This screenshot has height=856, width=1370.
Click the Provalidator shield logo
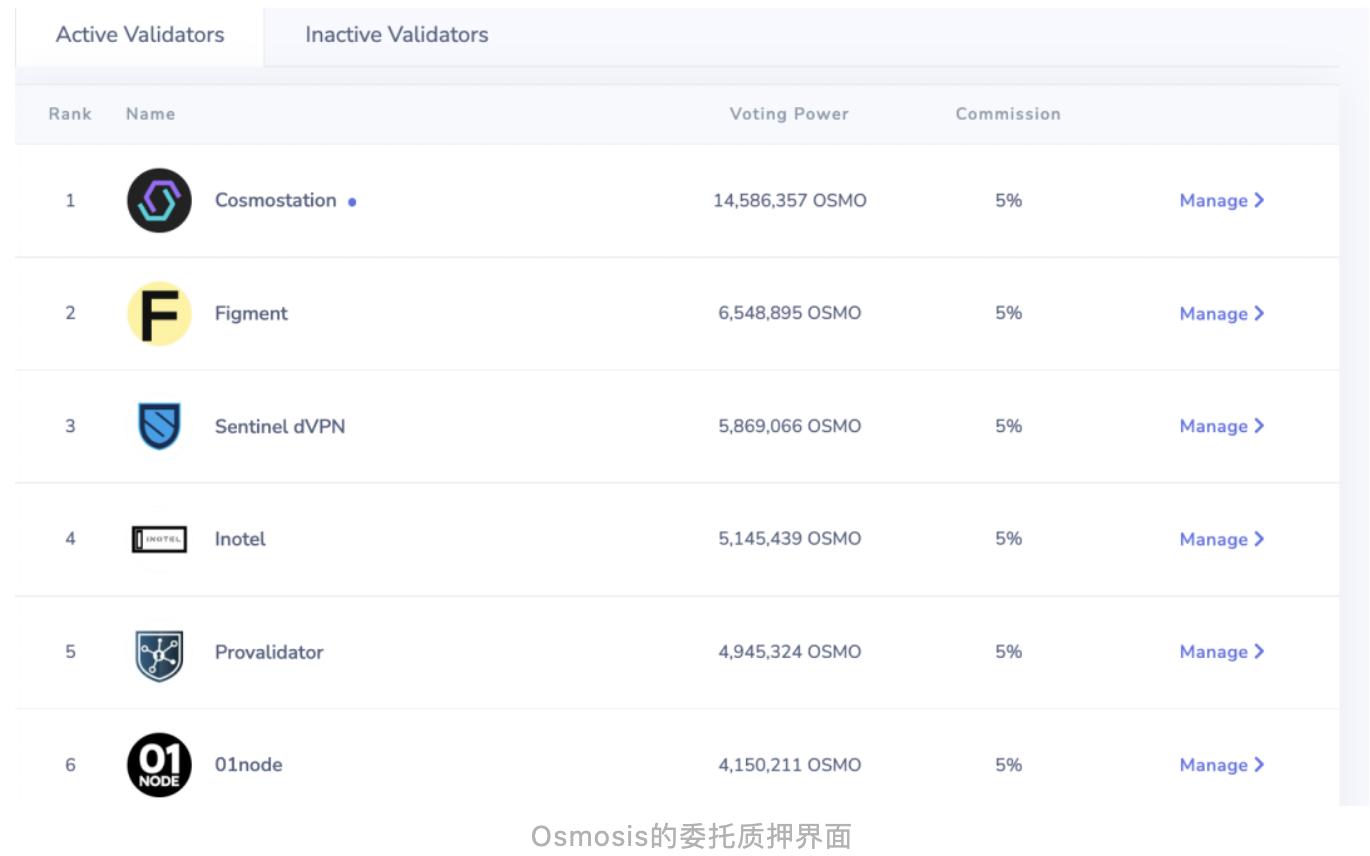click(x=159, y=653)
